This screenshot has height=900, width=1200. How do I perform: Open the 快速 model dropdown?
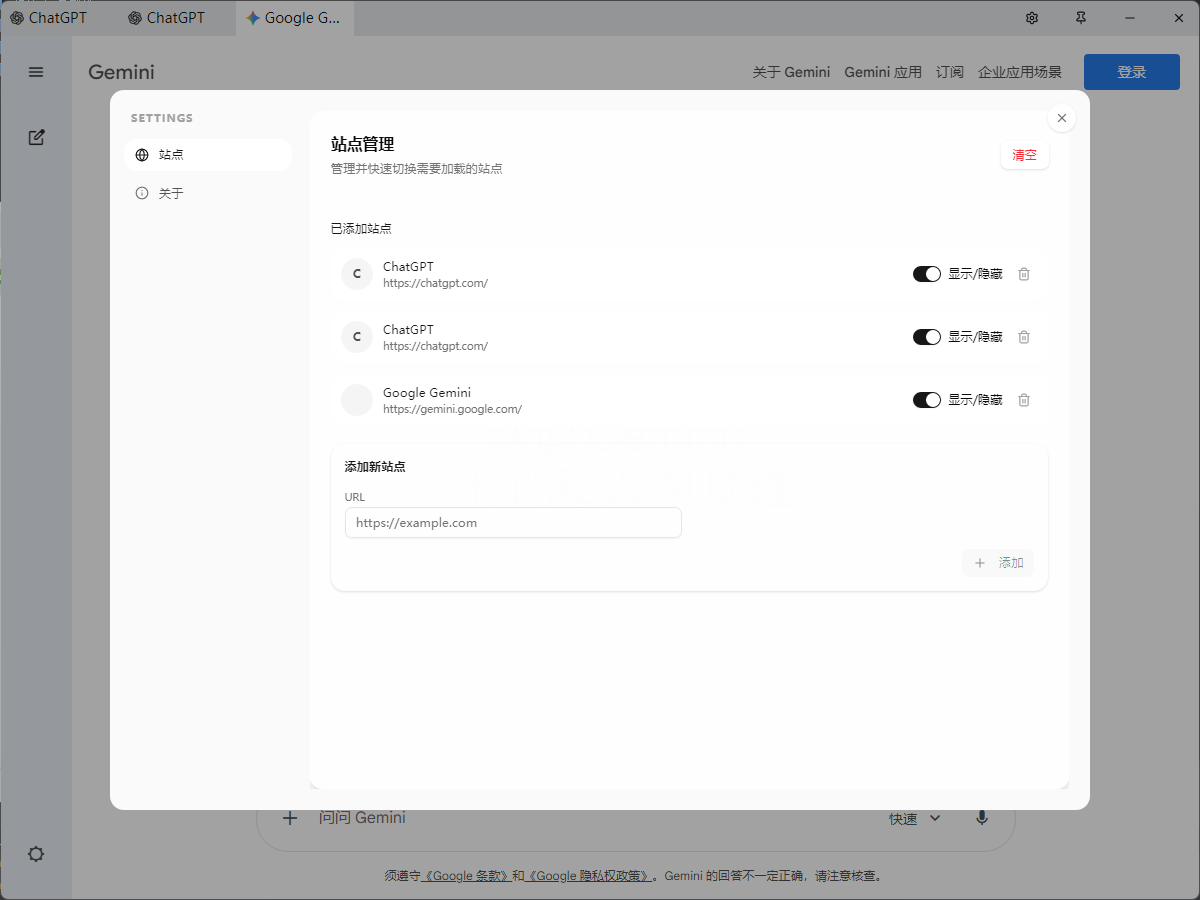[x=915, y=819]
